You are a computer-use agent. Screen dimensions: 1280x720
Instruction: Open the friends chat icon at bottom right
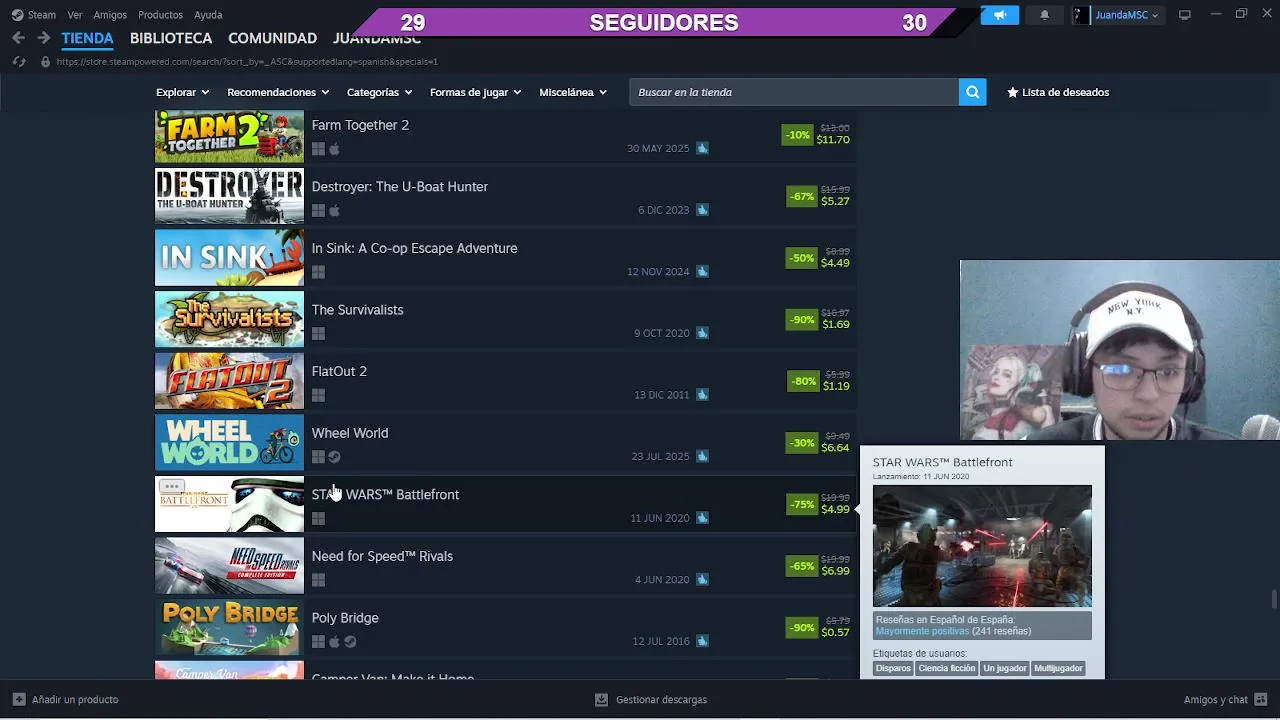click(x=1260, y=699)
